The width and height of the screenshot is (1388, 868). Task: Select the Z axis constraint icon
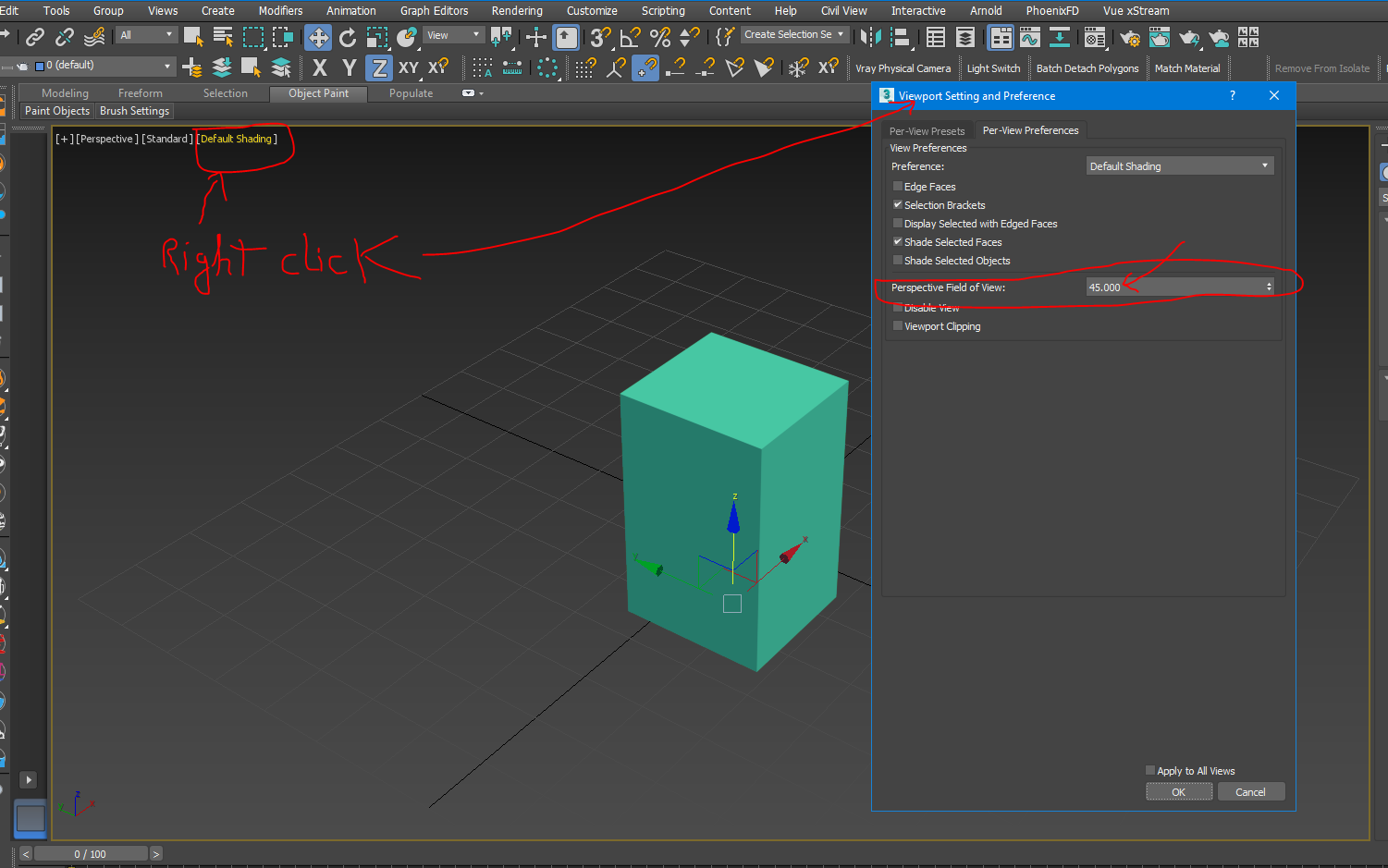click(378, 66)
